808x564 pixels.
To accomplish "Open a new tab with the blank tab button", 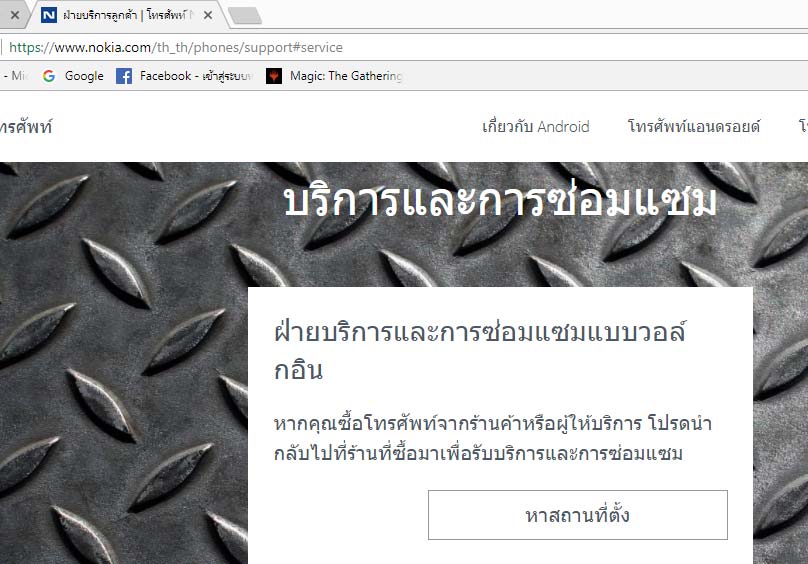I will pyautogui.click(x=245, y=15).
